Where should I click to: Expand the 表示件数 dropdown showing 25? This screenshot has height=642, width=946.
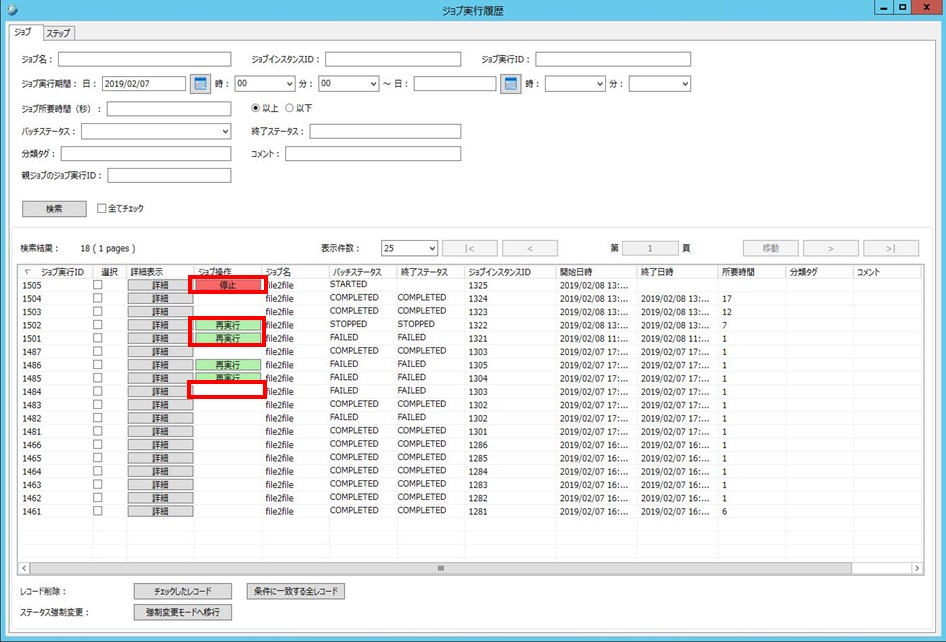(x=409, y=248)
